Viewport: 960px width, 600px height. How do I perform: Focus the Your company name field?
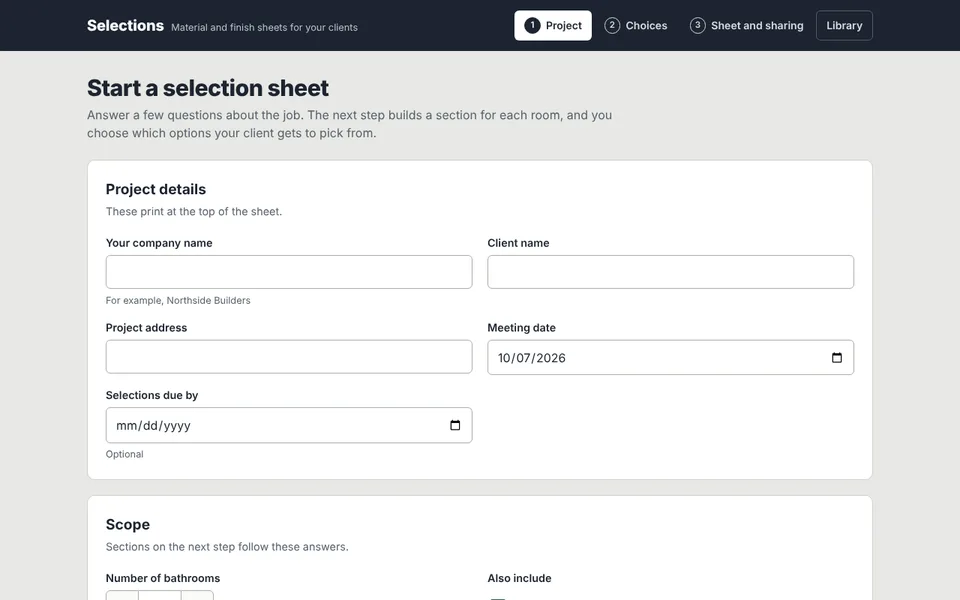[289, 272]
